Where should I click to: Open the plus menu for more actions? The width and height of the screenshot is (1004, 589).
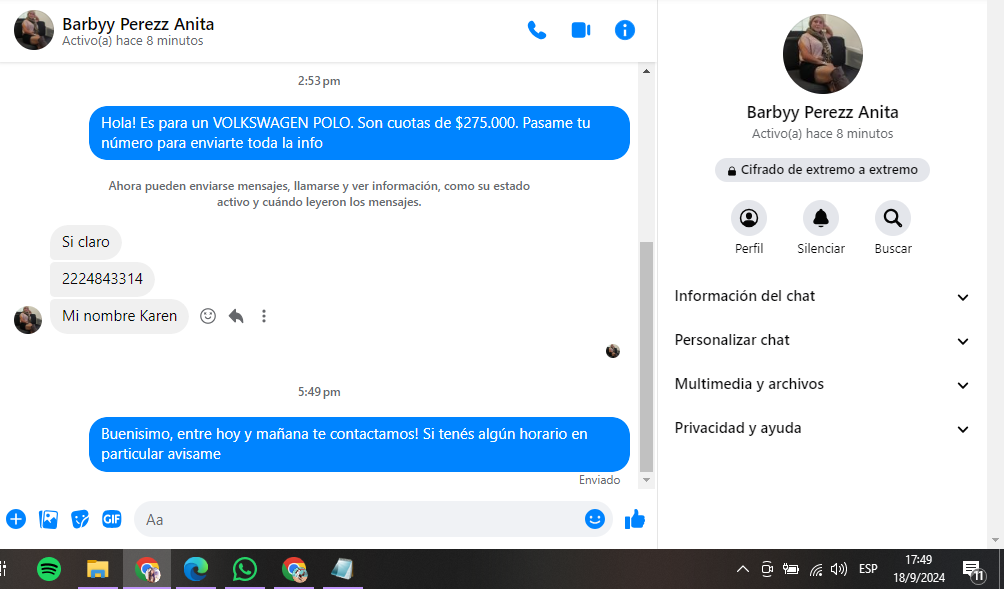[x=16, y=519]
